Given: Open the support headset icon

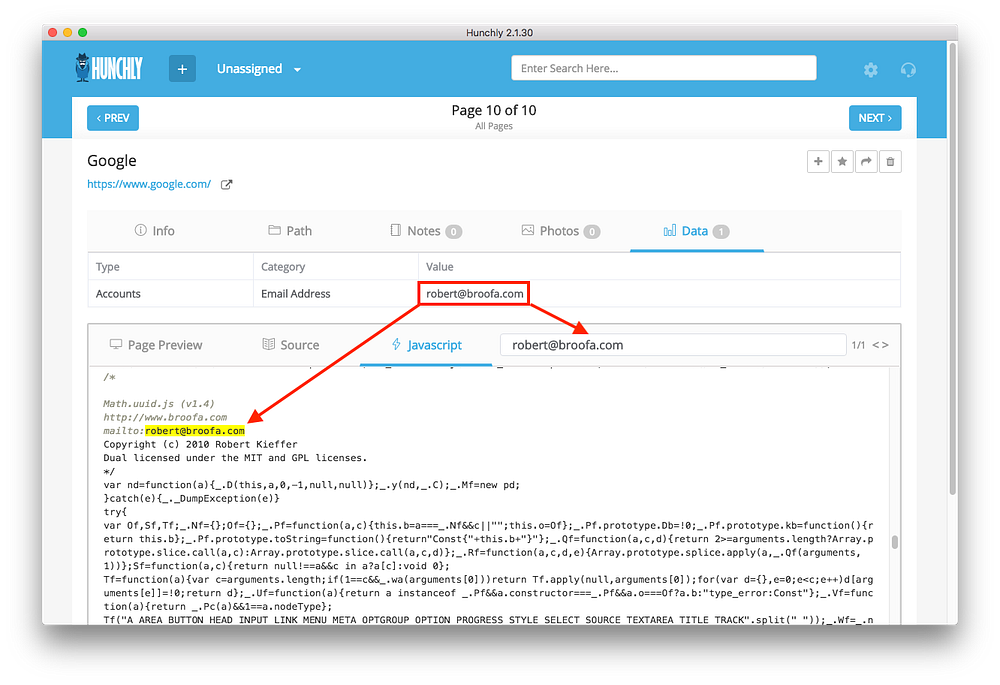Looking at the screenshot, I should coord(908,70).
